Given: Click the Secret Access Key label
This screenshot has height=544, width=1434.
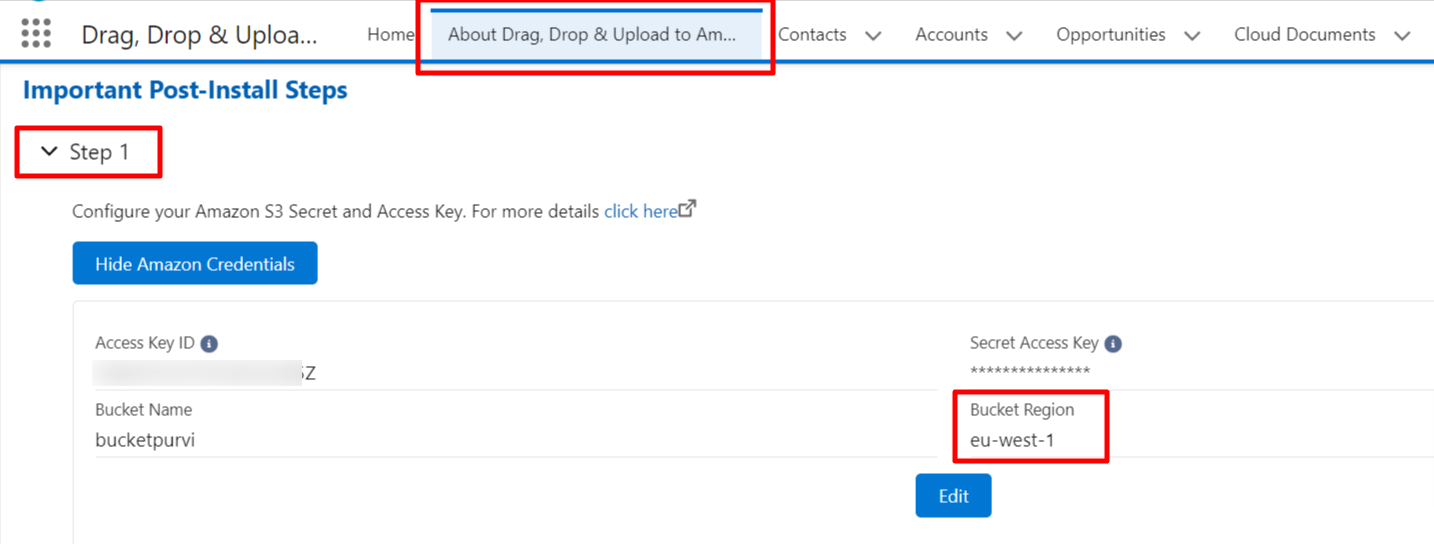Looking at the screenshot, I should [1034, 343].
